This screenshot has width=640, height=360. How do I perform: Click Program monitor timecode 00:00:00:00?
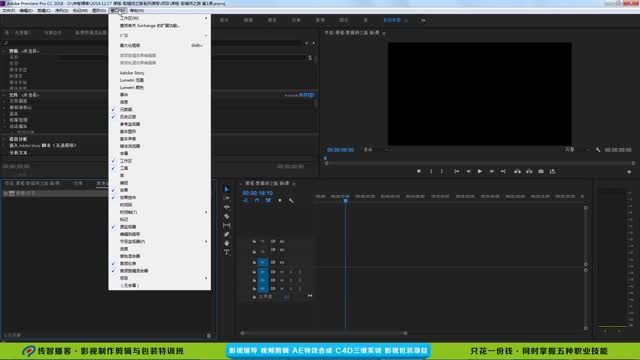point(340,150)
